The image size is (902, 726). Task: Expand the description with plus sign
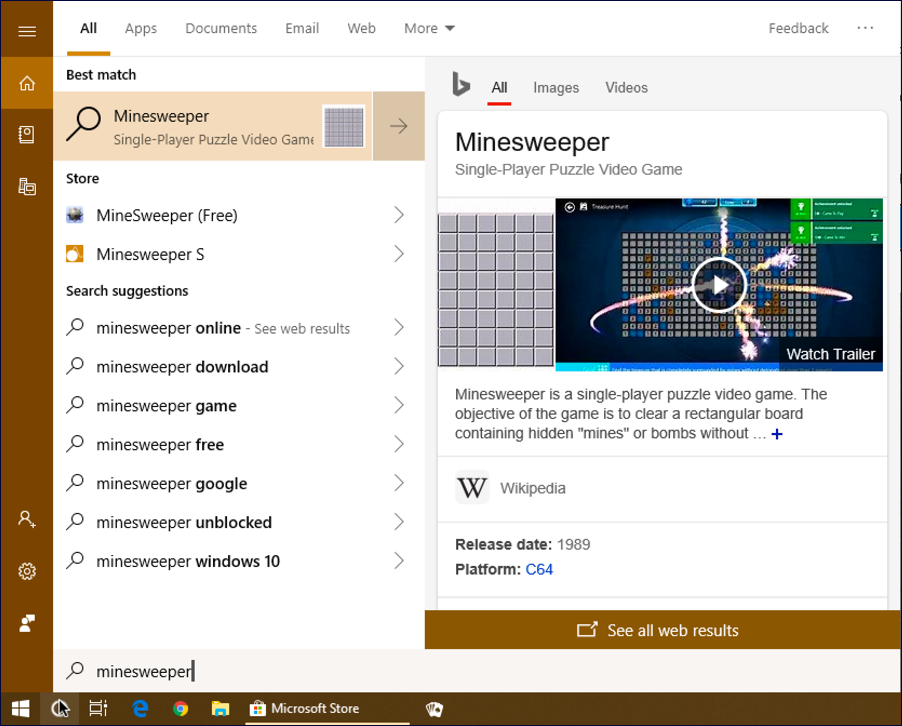click(x=777, y=434)
